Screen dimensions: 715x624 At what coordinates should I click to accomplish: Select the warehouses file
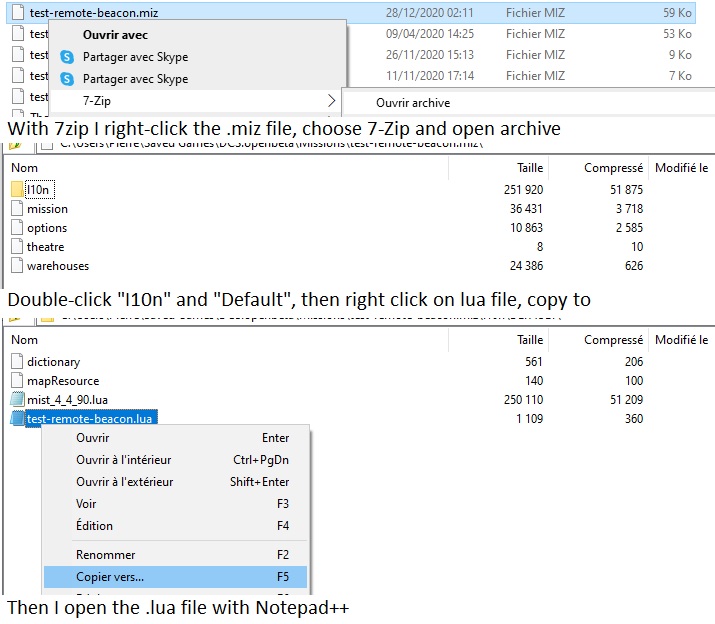click(x=57, y=266)
